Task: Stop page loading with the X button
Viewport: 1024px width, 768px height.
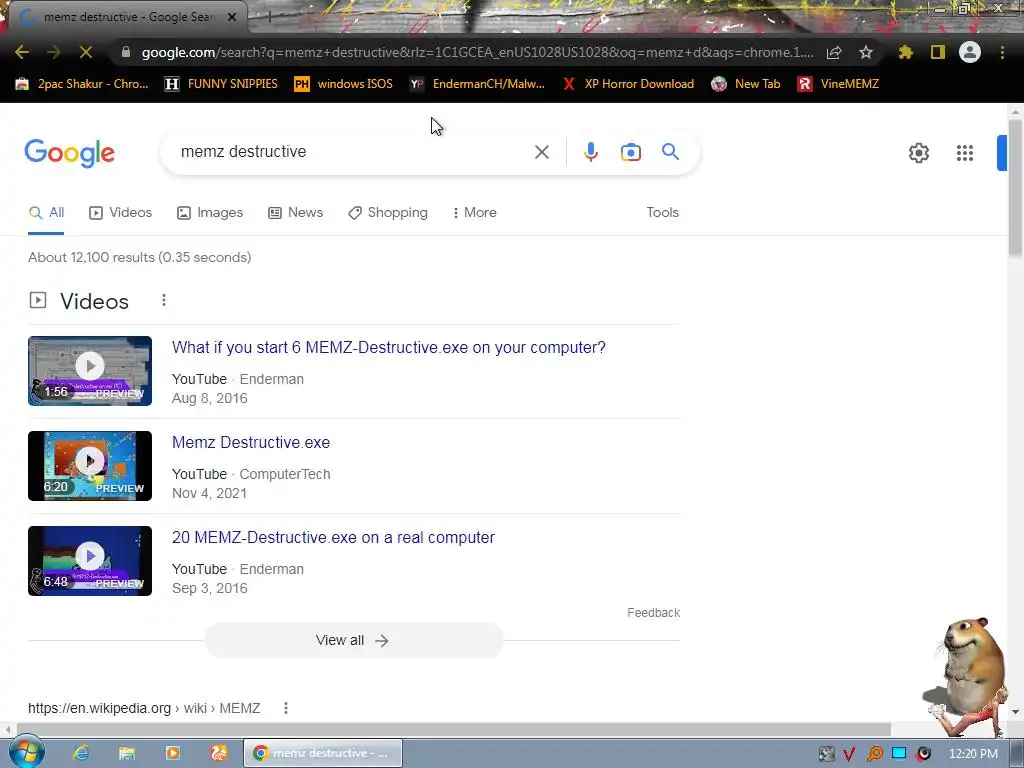Action: [x=86, y=52]
